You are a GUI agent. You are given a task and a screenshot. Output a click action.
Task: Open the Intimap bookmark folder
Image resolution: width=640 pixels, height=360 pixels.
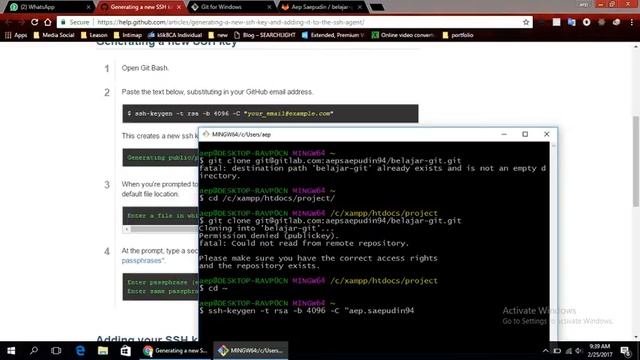pyautogui.click(x=128, y=35)
